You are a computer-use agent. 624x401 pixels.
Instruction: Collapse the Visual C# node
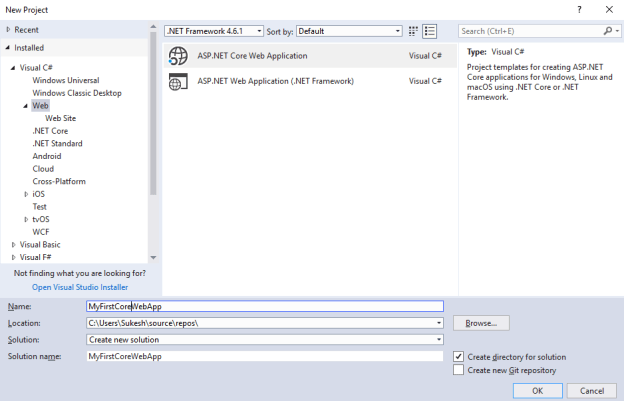[x=13, y=68]
